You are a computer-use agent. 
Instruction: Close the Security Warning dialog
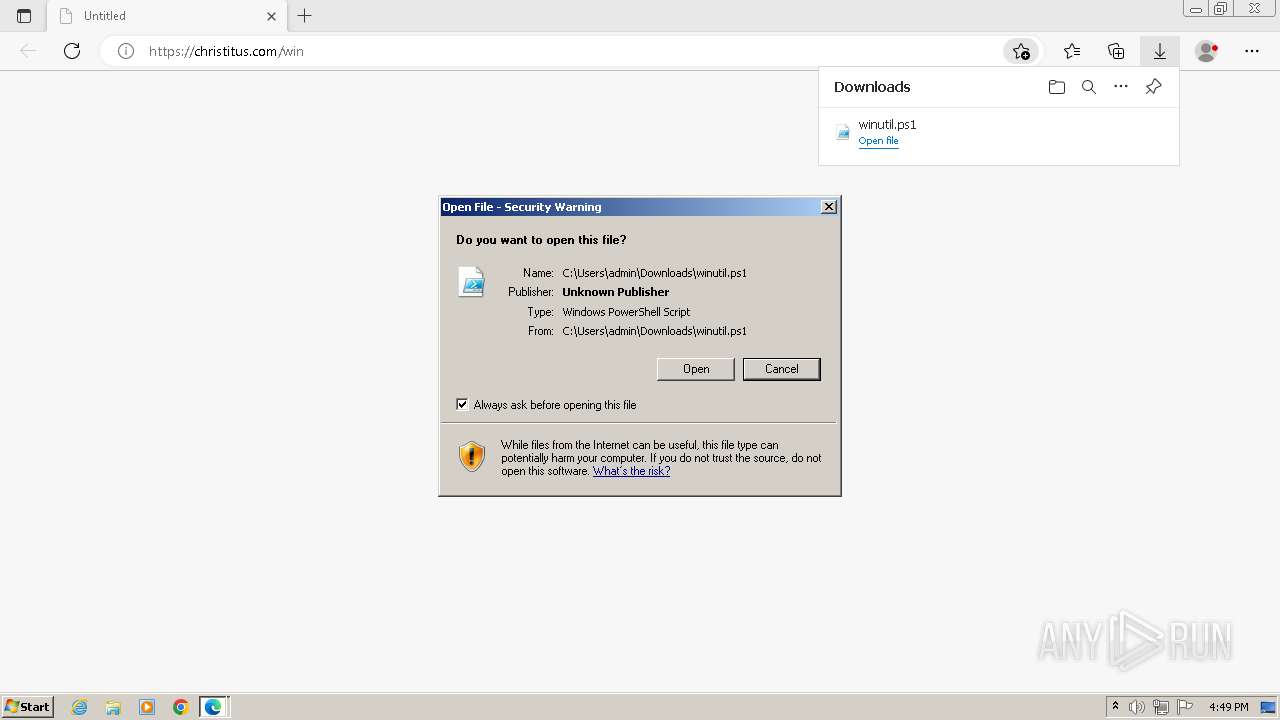[829, 207]
